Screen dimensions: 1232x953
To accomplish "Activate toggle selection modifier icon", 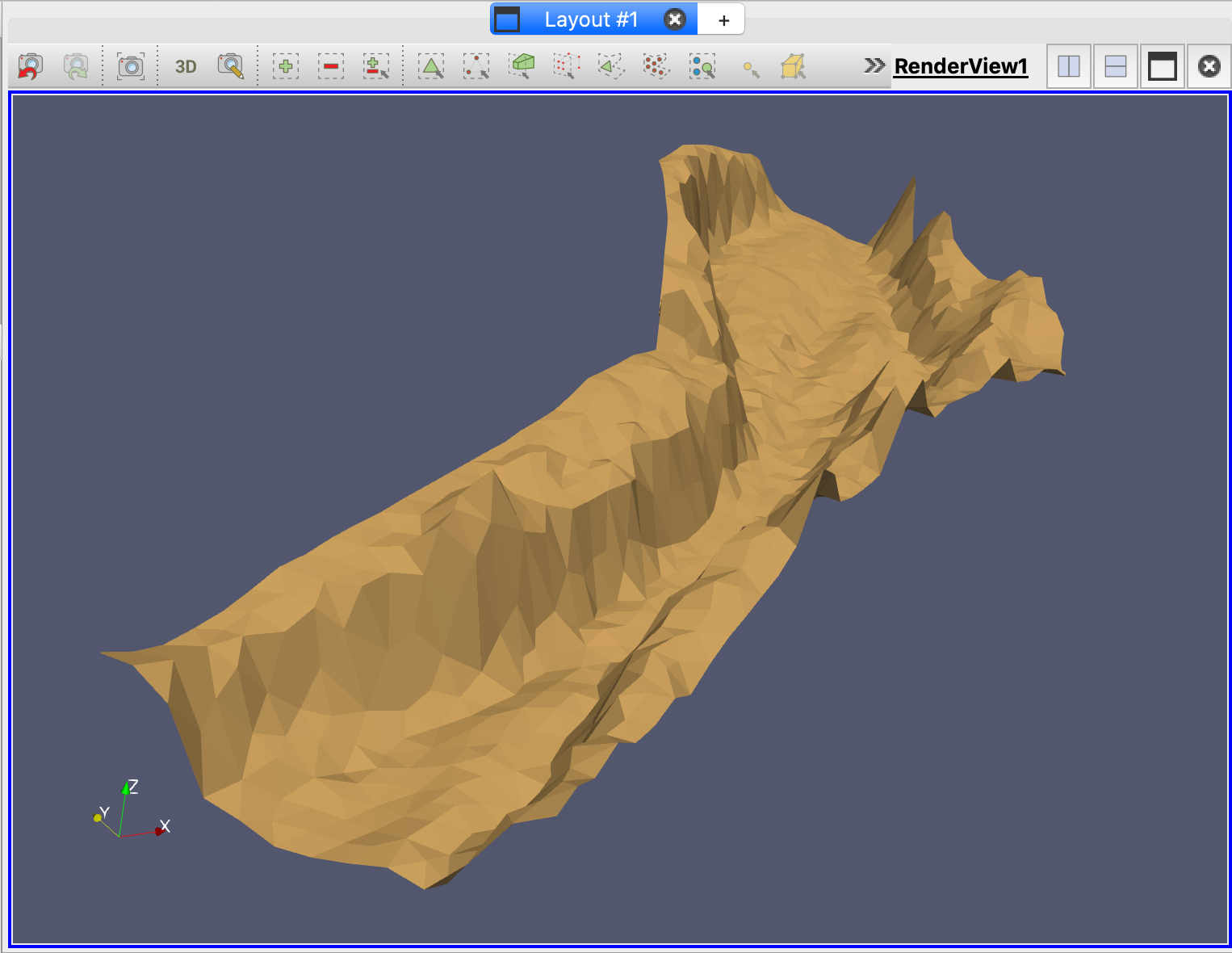I will [x=376, y=66].
